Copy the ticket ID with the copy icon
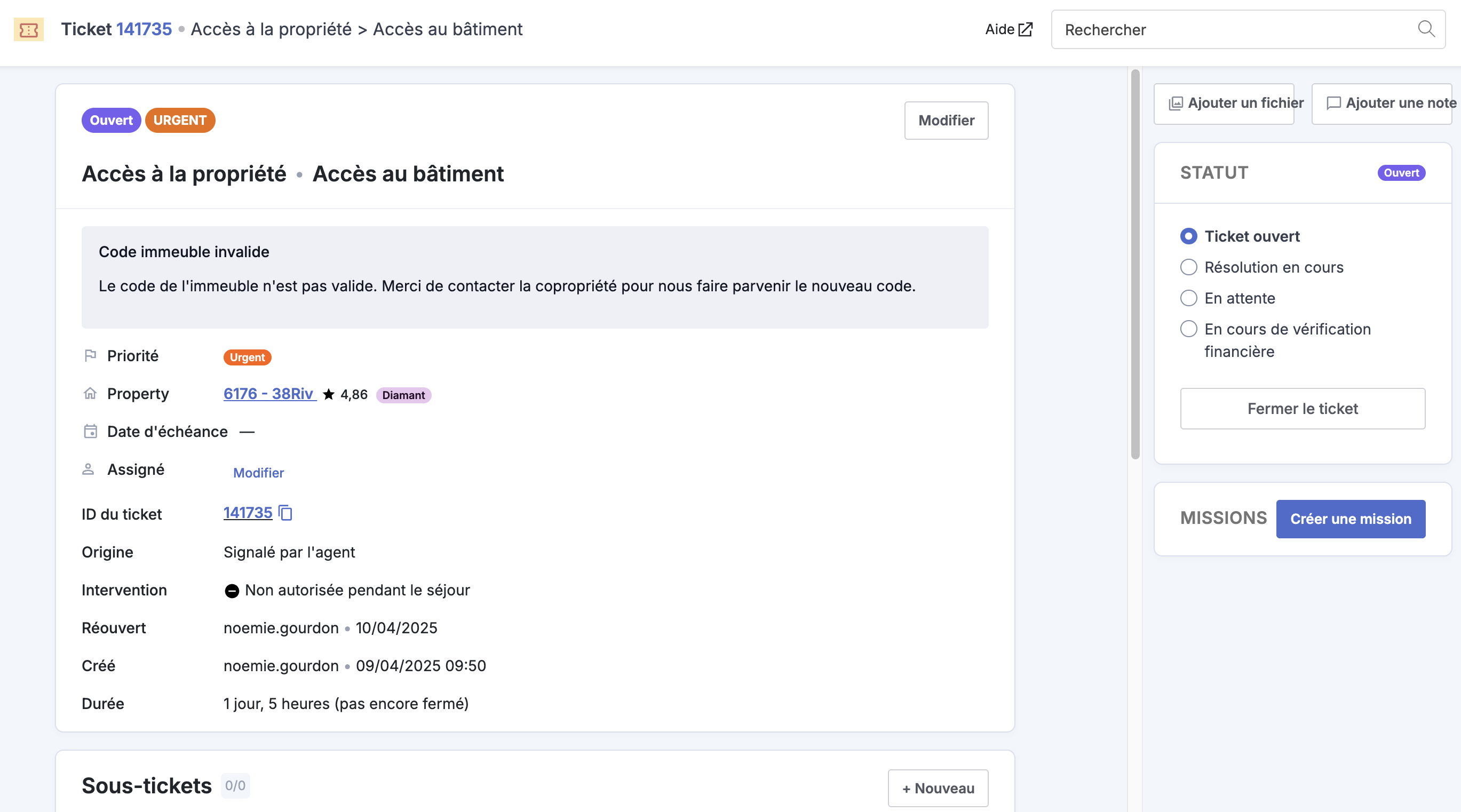Image resolution: width=1461 pixels, height=812 pixels. pyautogui.click(x=285, y=513)
